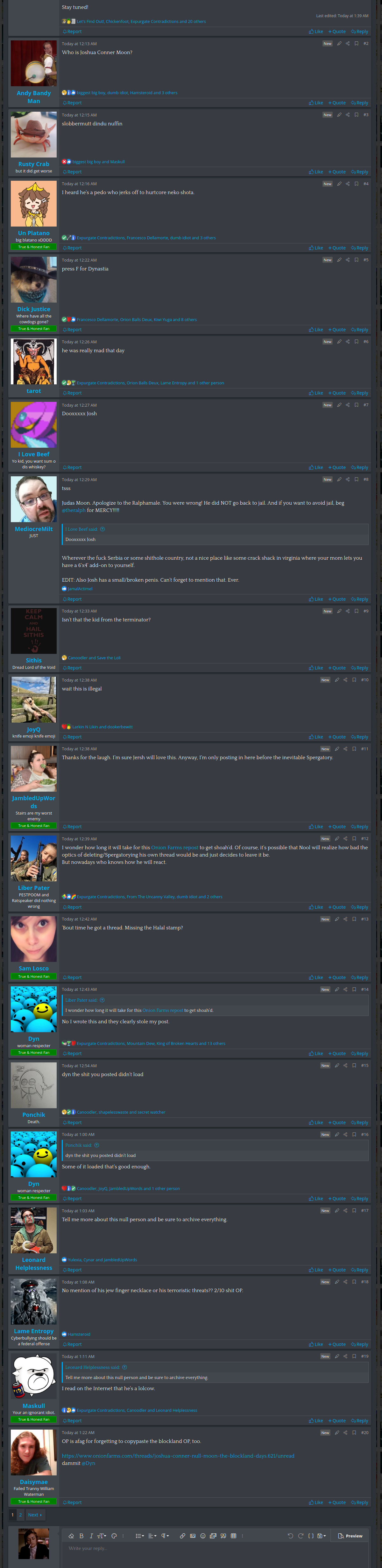Image resolution: width=382 pixels, height=1568 pixels.
Task: Open the text color palette in editor
Action: pos(114,1536)
